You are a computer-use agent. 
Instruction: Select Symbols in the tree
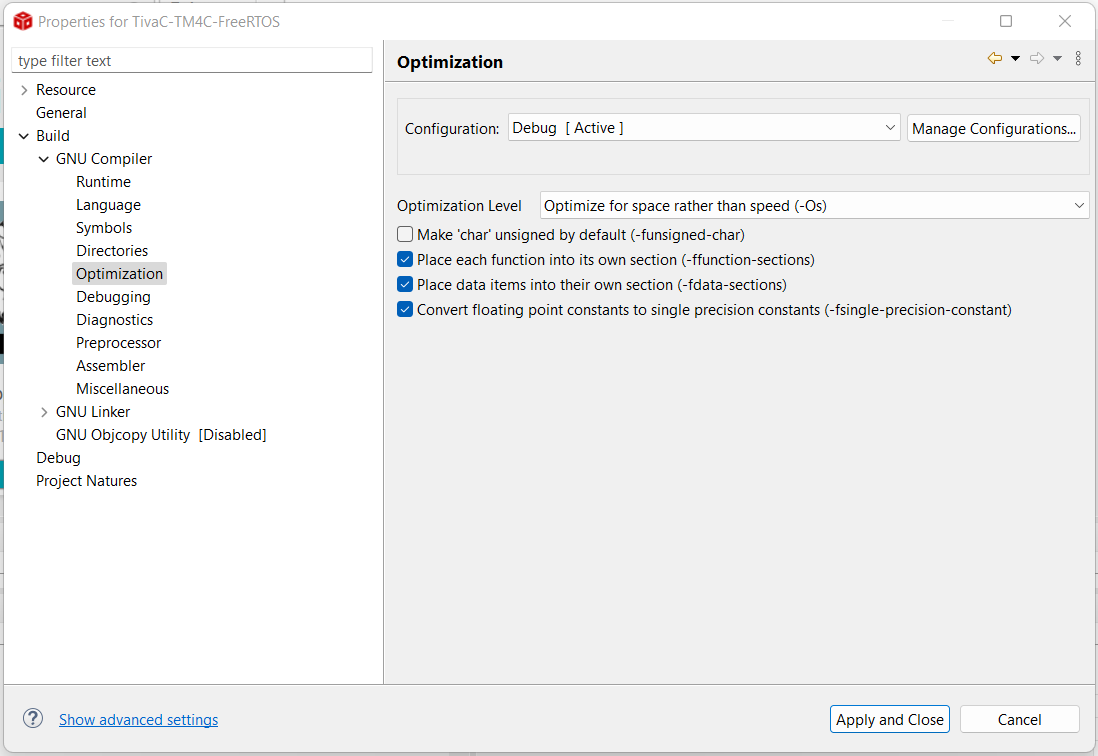[x=104, y=228]
